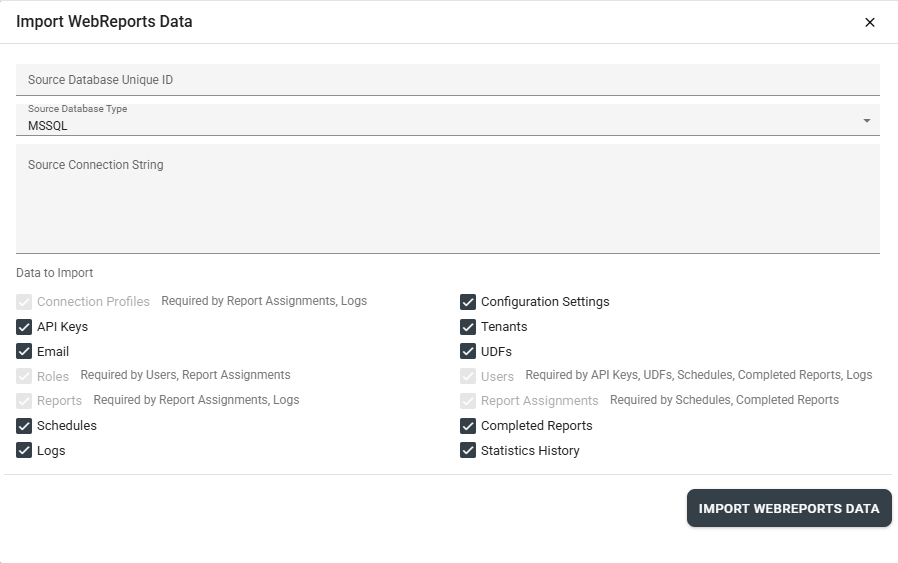Uncheck the Logs checkbox
This screenshot has width=898, height=563.
tap(24, 451)
